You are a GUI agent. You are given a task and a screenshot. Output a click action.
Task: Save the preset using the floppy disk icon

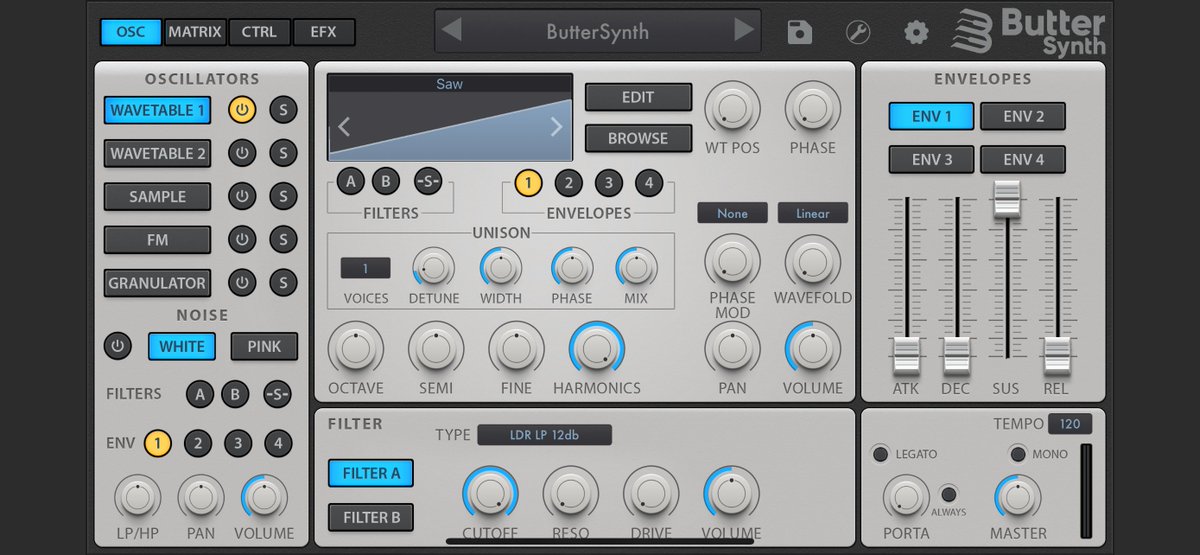[x=800, y=32]
